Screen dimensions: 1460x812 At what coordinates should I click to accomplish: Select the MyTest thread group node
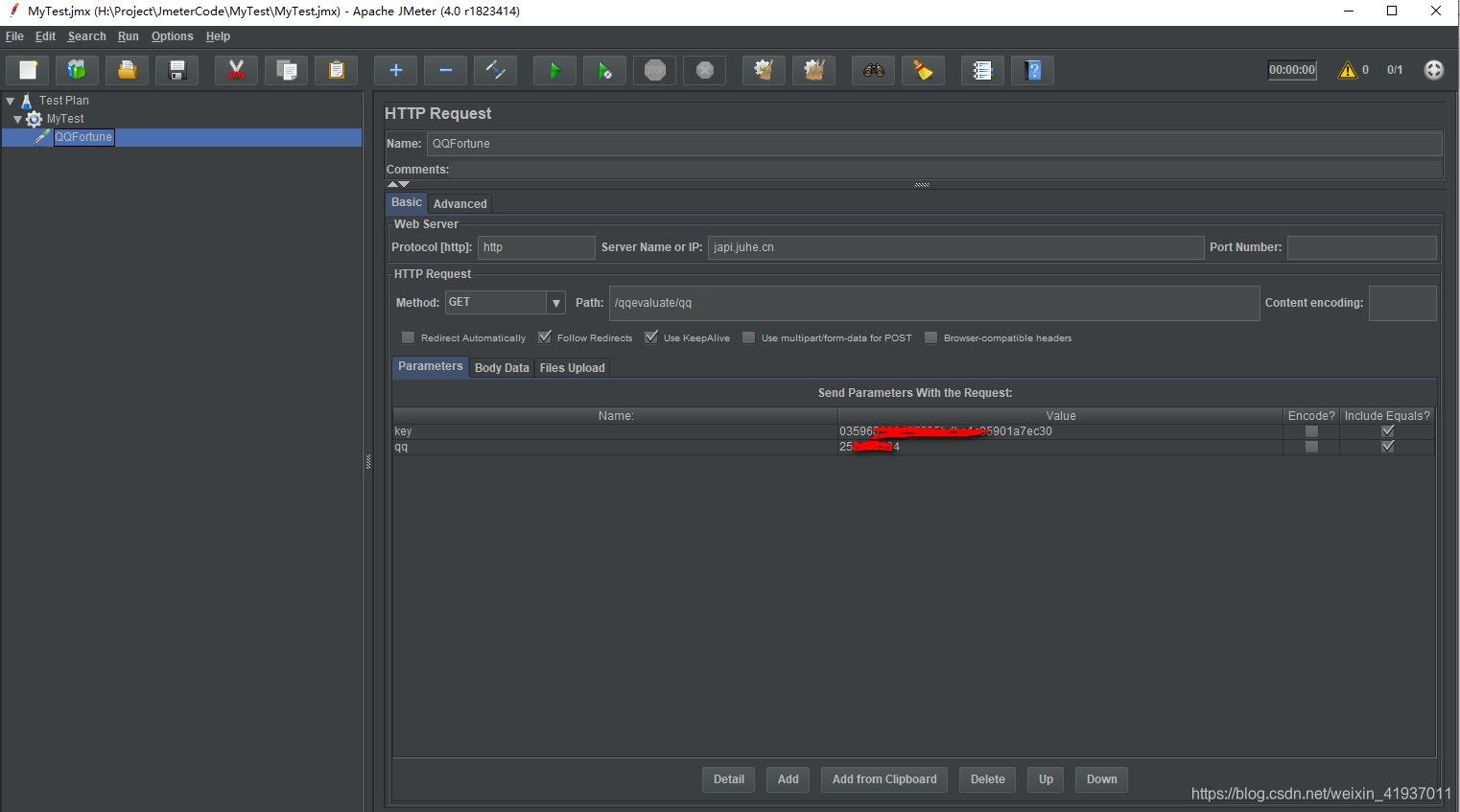pyautogui.click(x=65, y=119)
